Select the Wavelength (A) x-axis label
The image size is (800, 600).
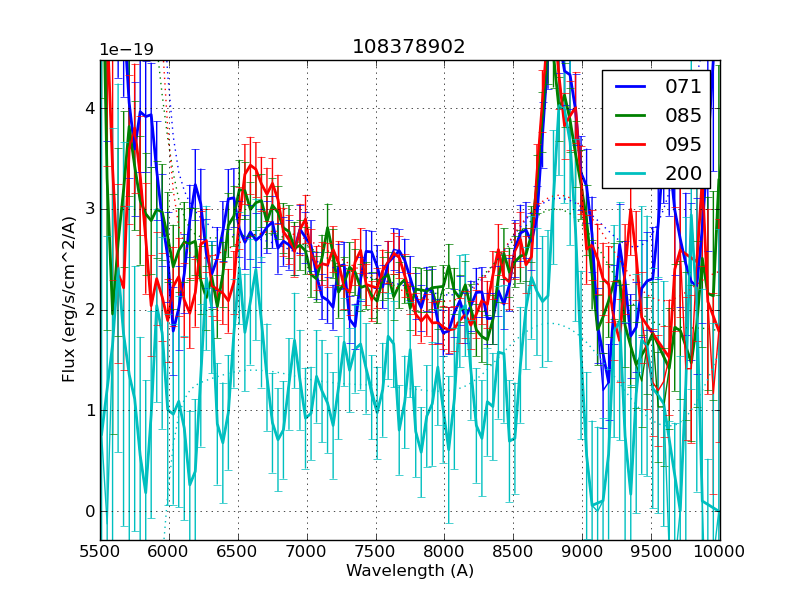[x=410, y=571]
